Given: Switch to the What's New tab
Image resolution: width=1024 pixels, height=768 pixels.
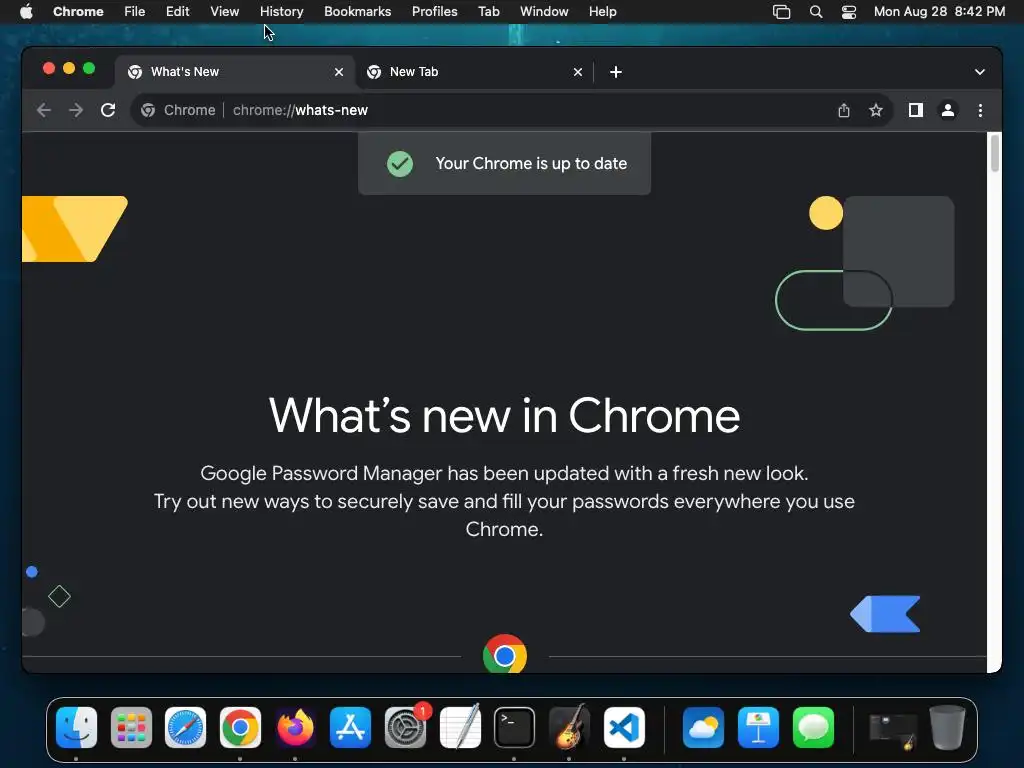Looking at the screenshot, I should click(x=235, y=72).
